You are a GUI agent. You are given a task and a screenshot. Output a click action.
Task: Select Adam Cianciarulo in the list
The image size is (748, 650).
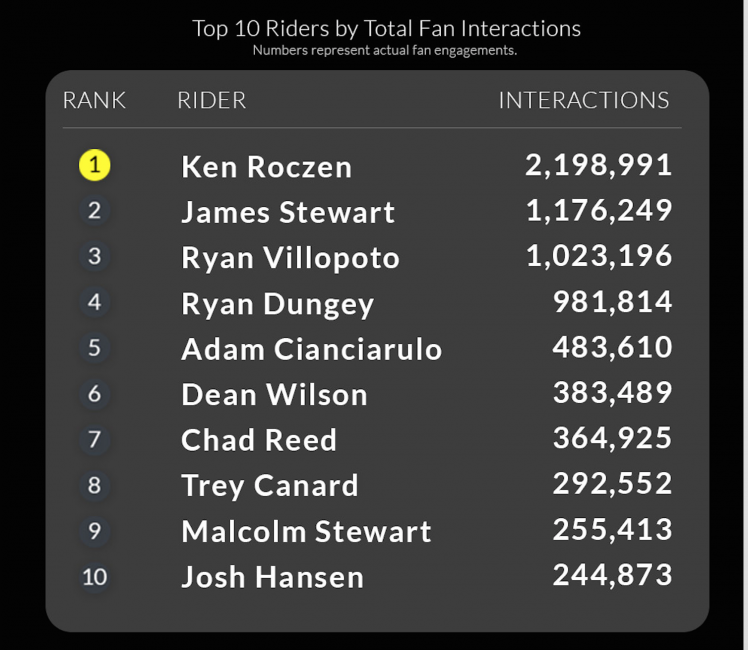tap(311, 350)
